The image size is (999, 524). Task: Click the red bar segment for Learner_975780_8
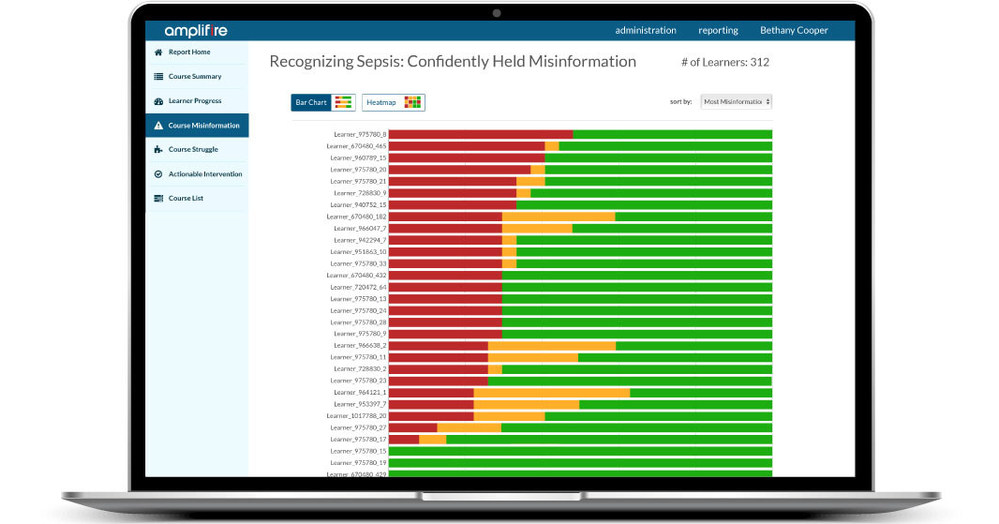pos(480,134)
